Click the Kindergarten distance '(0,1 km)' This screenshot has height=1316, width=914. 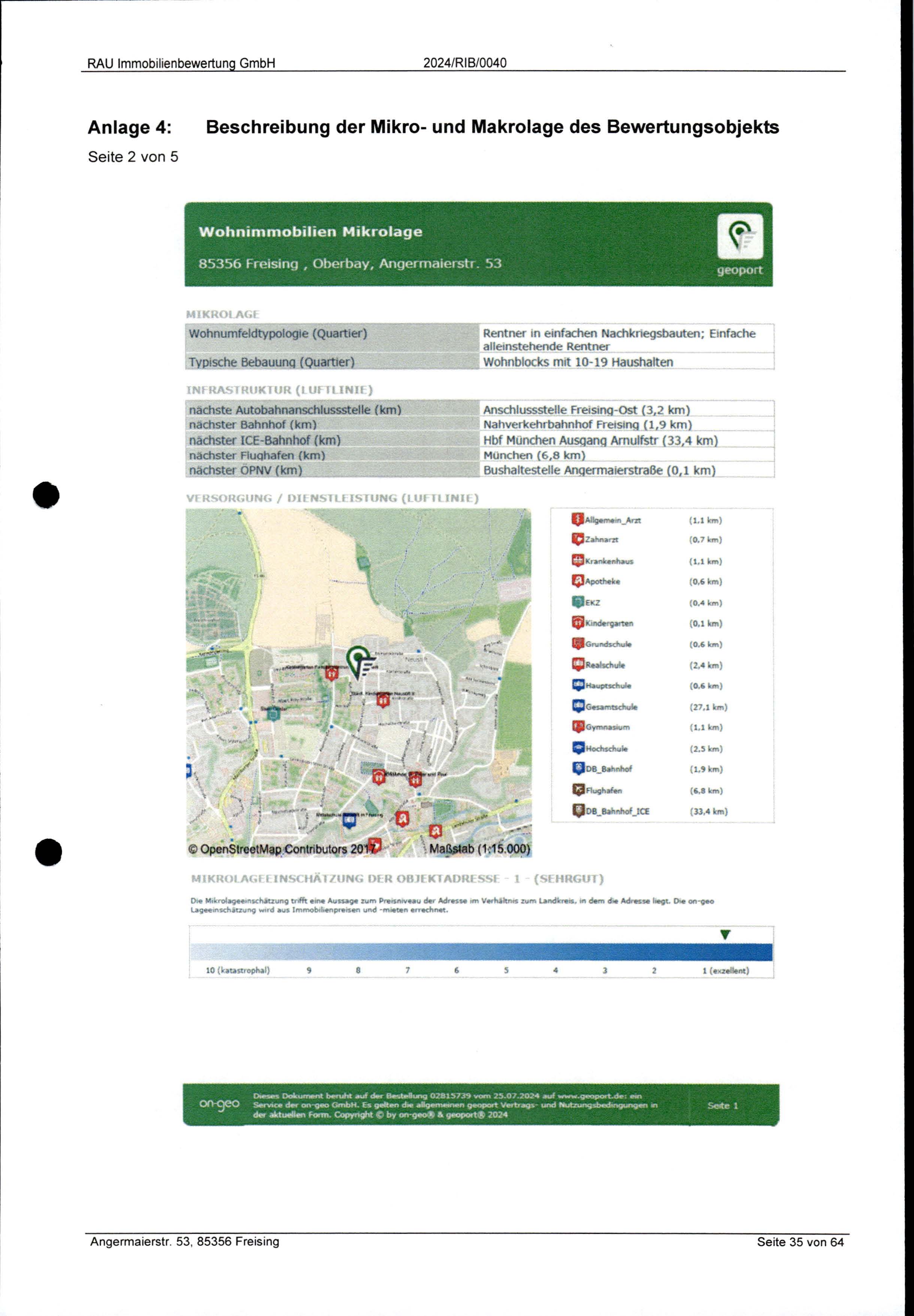pos(706,624)
